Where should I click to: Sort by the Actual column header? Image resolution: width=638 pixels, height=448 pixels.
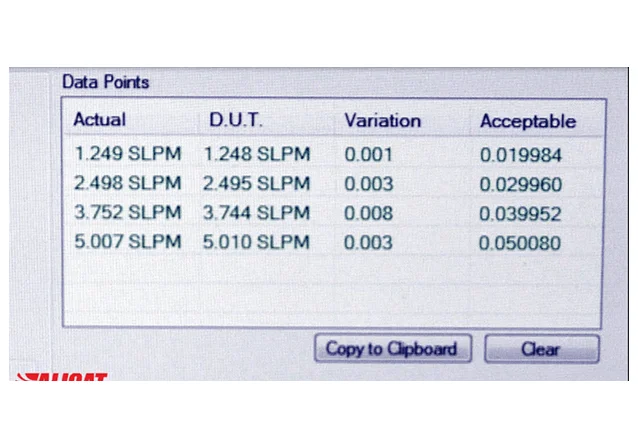100,120
